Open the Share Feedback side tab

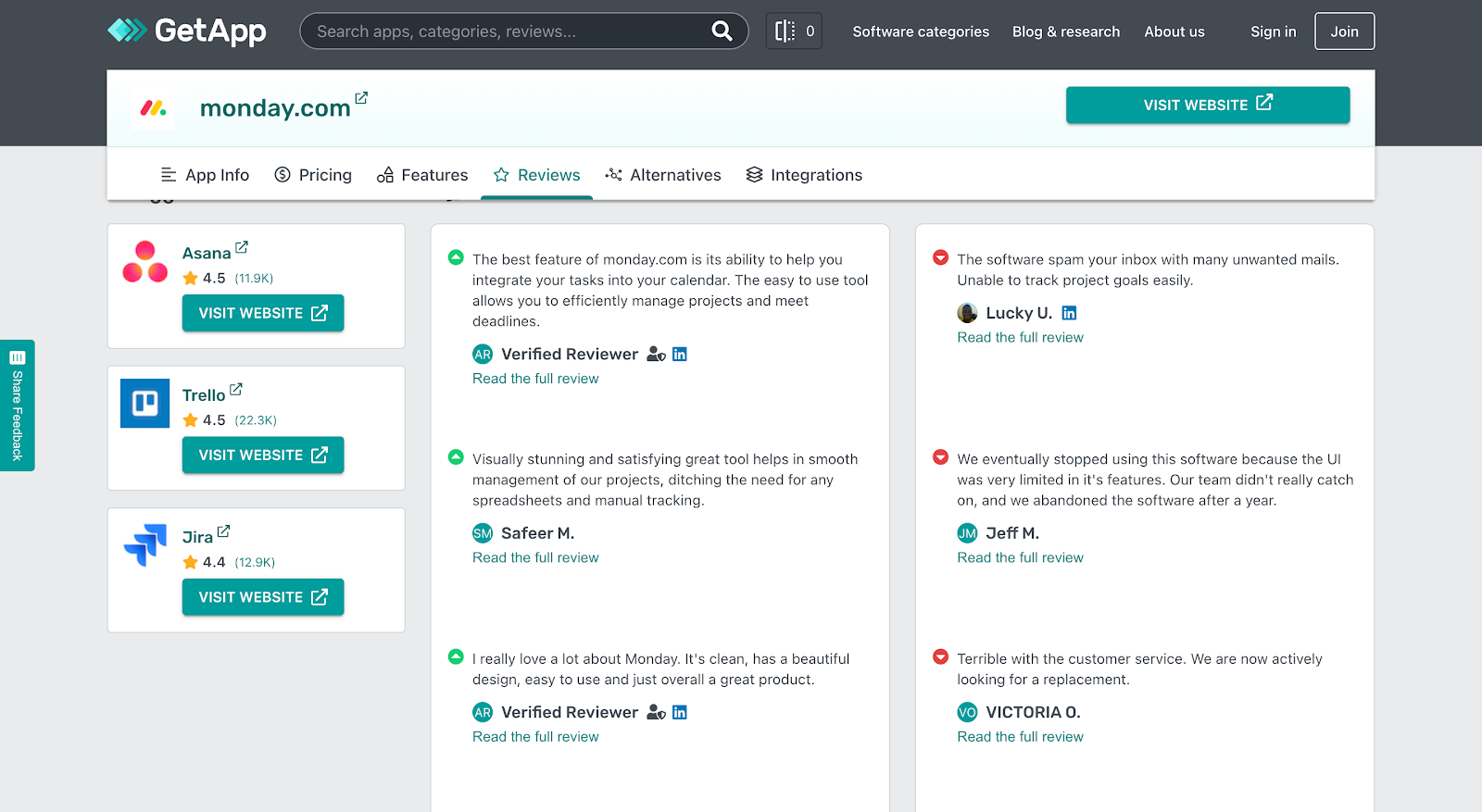pyautogui.click(x=17, y=406)
